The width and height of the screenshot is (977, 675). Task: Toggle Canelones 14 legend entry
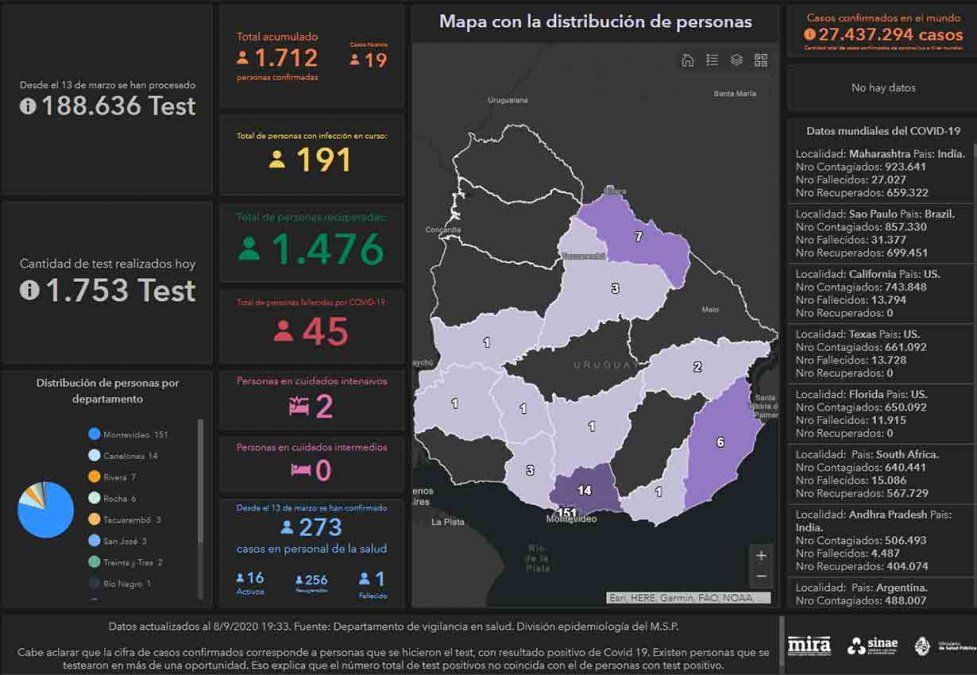(x=123, y=456)
